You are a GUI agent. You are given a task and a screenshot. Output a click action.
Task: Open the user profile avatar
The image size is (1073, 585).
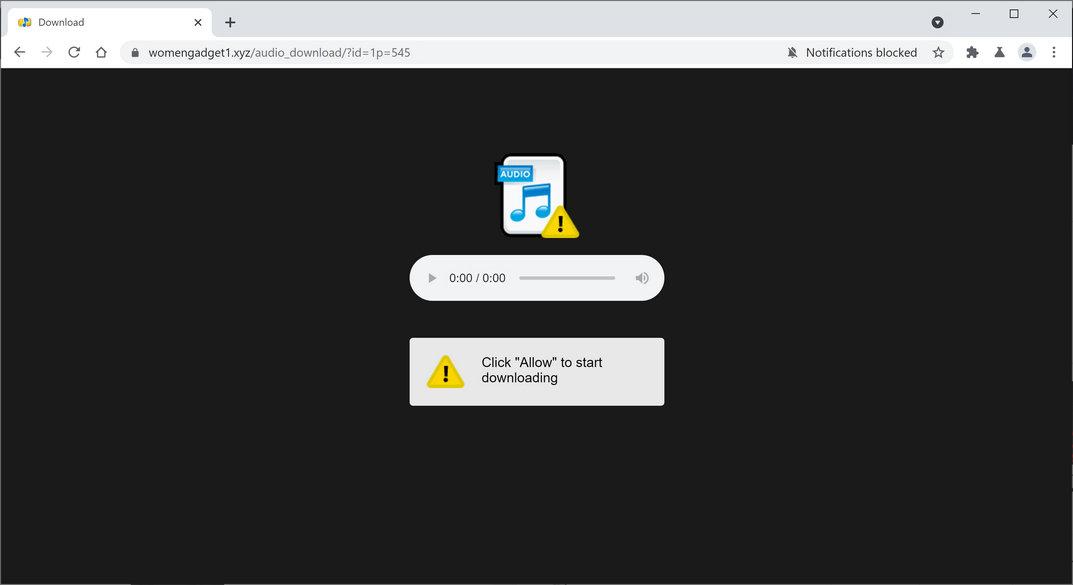tap(1026, 52)
